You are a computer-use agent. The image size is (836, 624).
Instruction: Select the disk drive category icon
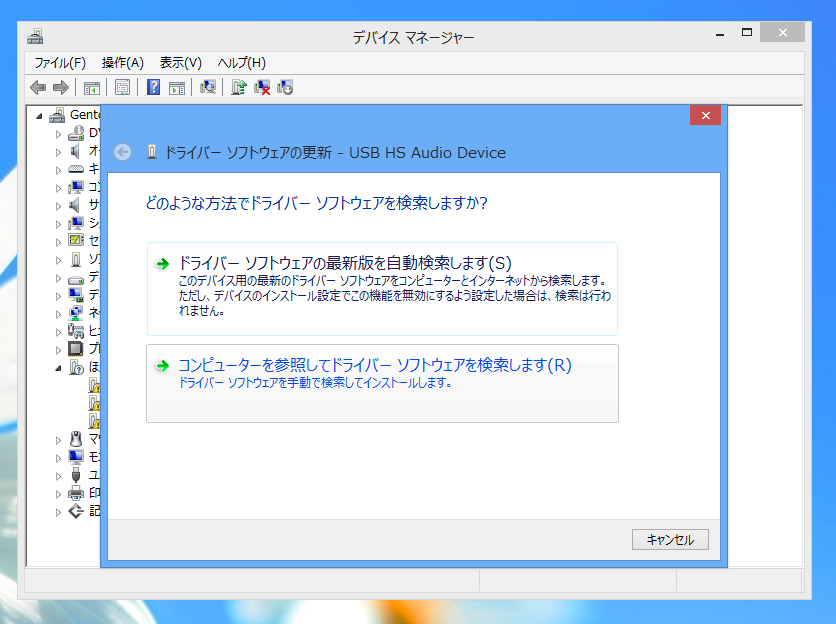76,279
